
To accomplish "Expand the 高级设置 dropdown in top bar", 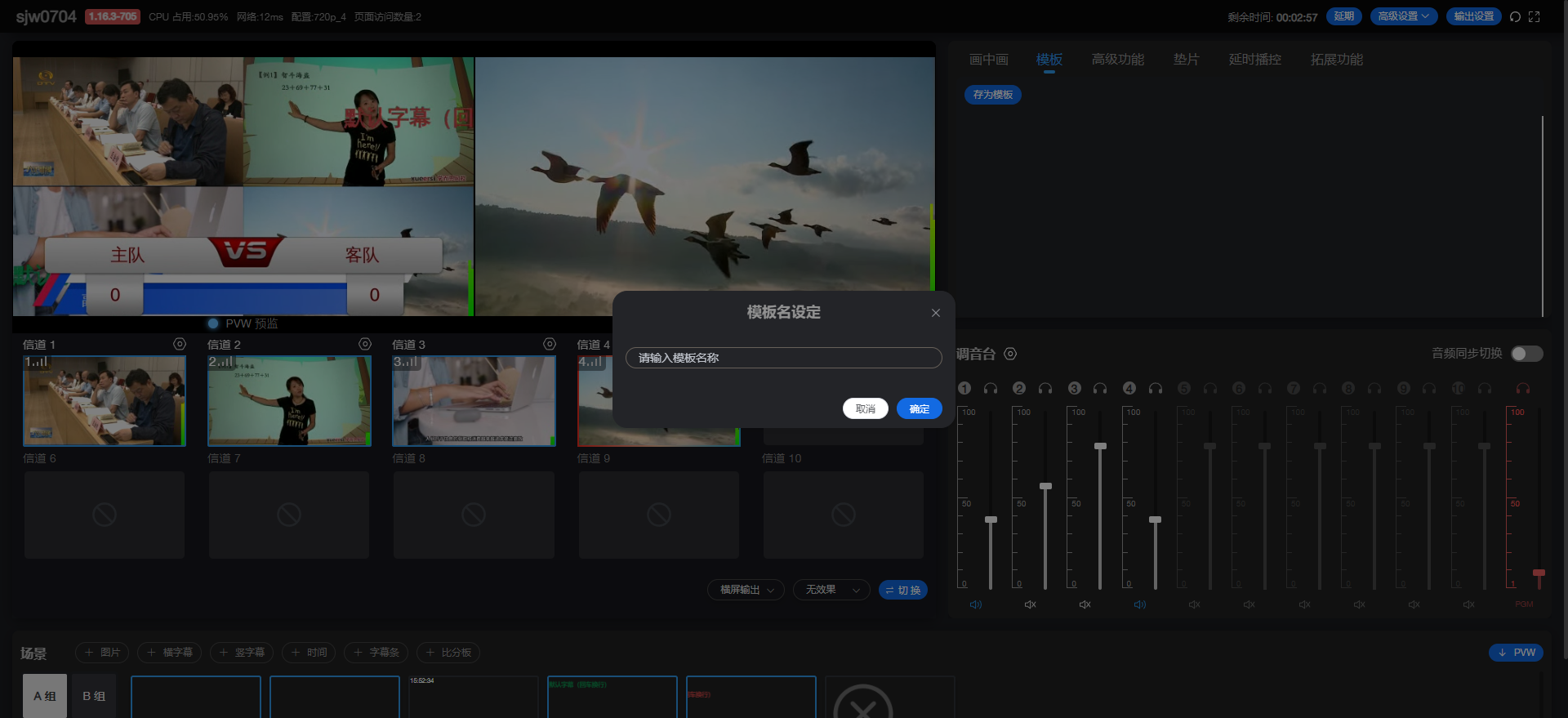I will click(1403, 16).
